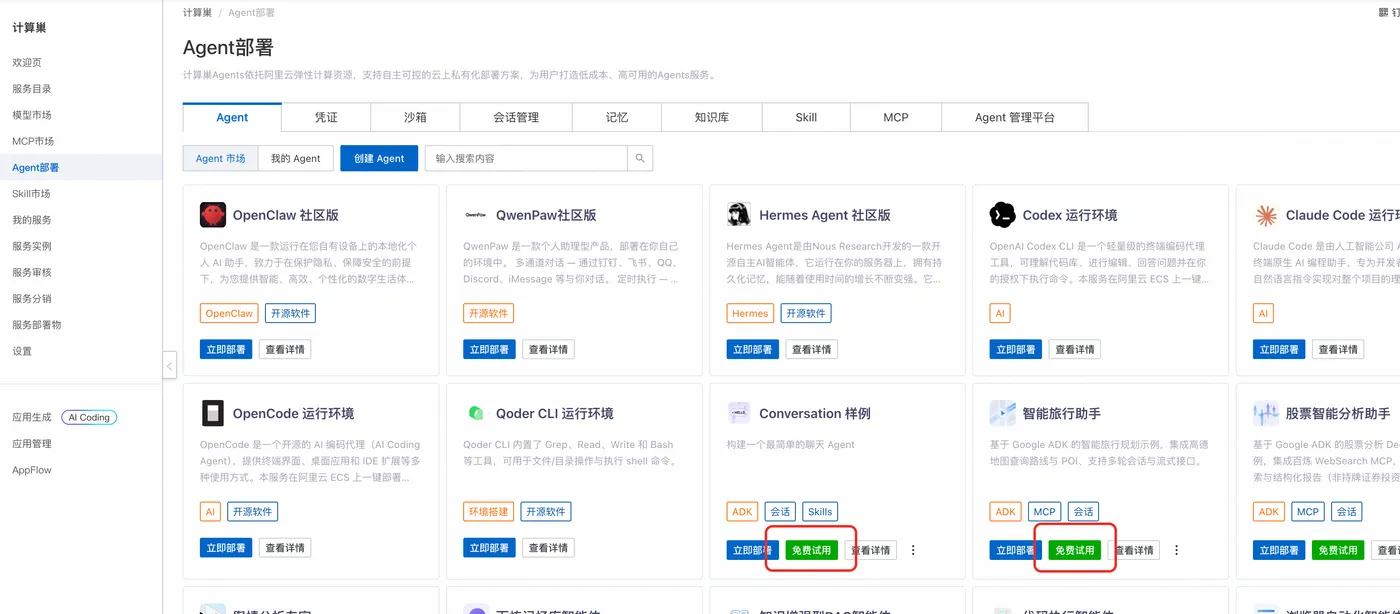
Task: Select the 知识库 tab
Action: click(711, 117)
